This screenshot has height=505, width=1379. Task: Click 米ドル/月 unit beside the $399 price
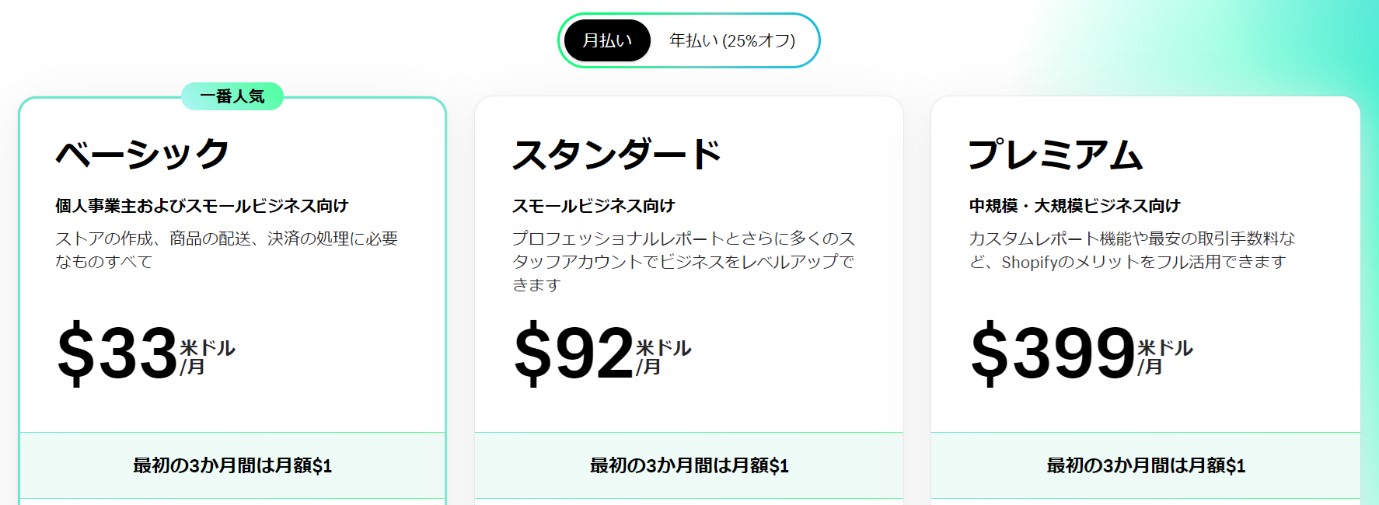coord(1164,357)
